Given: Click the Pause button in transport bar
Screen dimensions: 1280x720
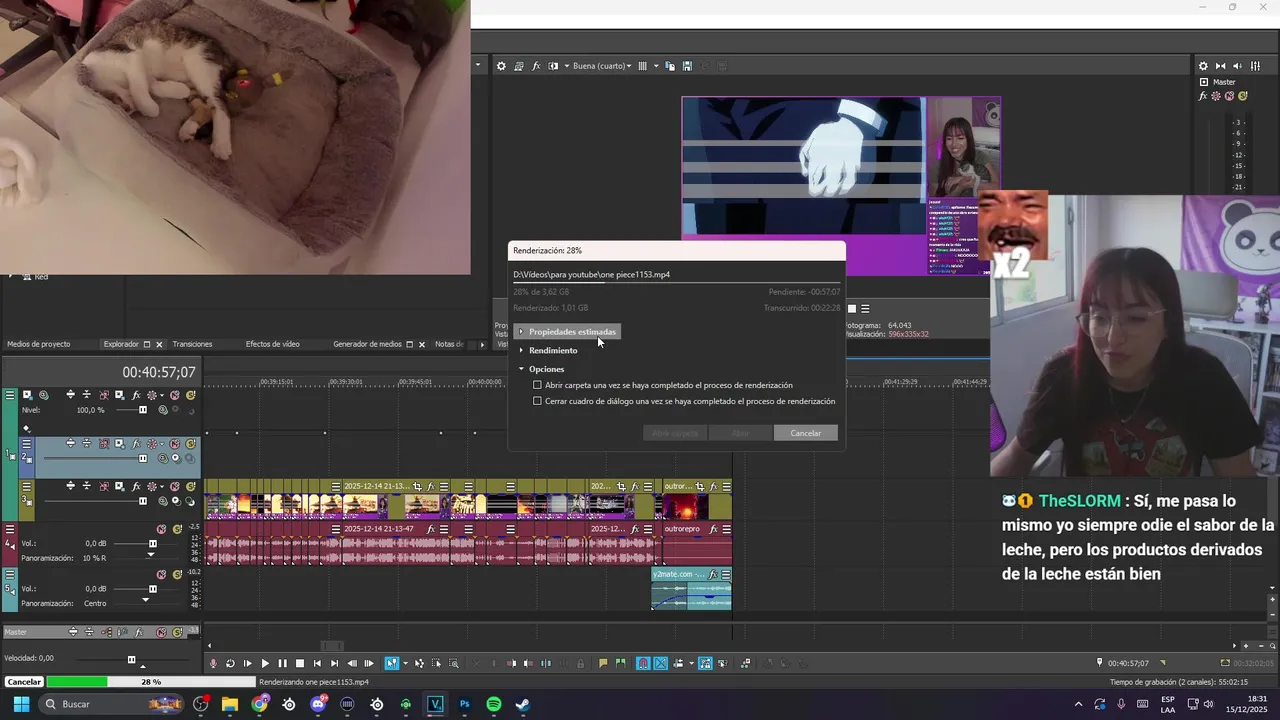Looking at the screenshot, I should [x=283, y=663].
